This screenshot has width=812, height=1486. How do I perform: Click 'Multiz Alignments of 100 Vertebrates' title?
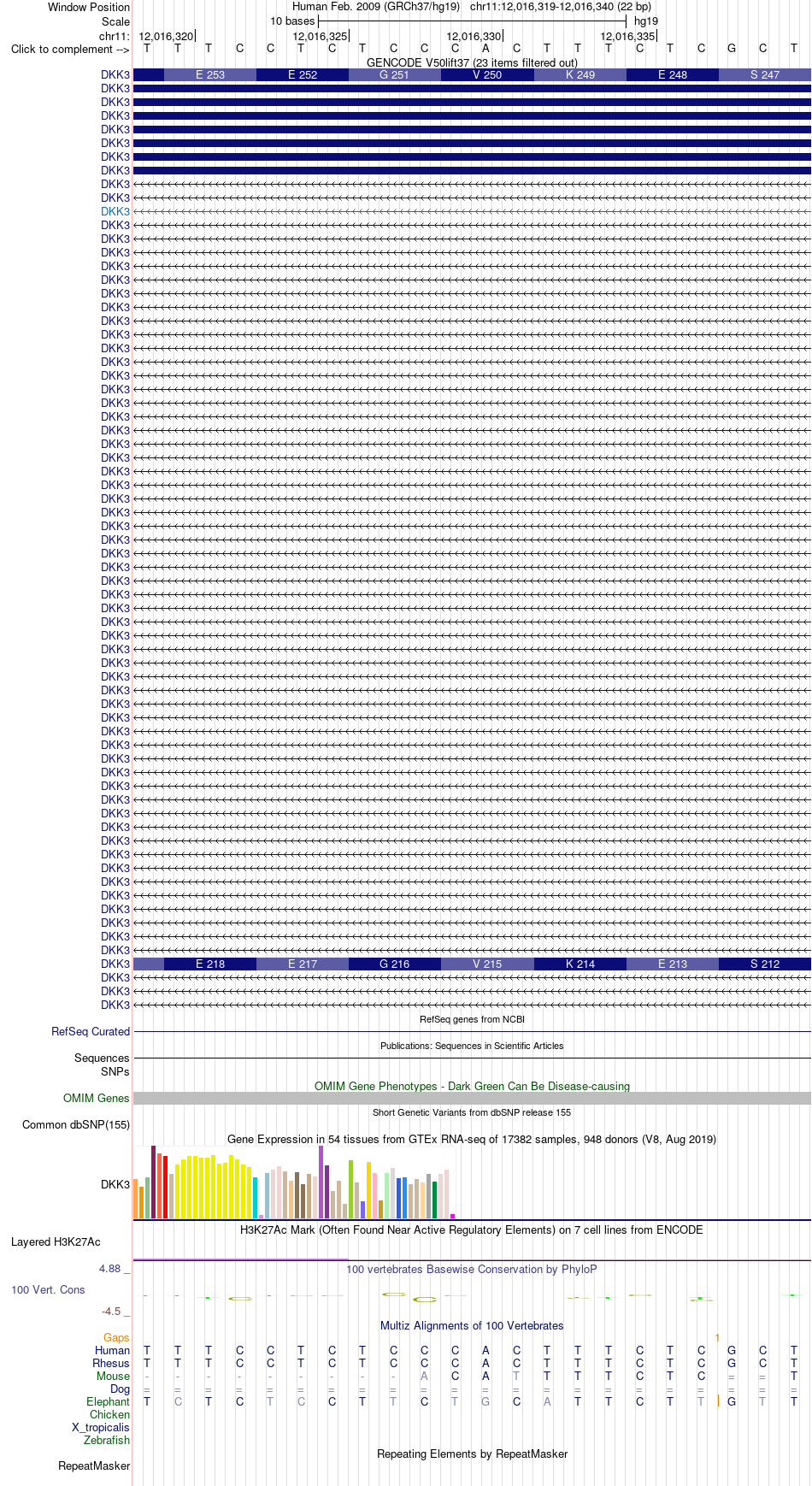click(x=472, y=1325)
